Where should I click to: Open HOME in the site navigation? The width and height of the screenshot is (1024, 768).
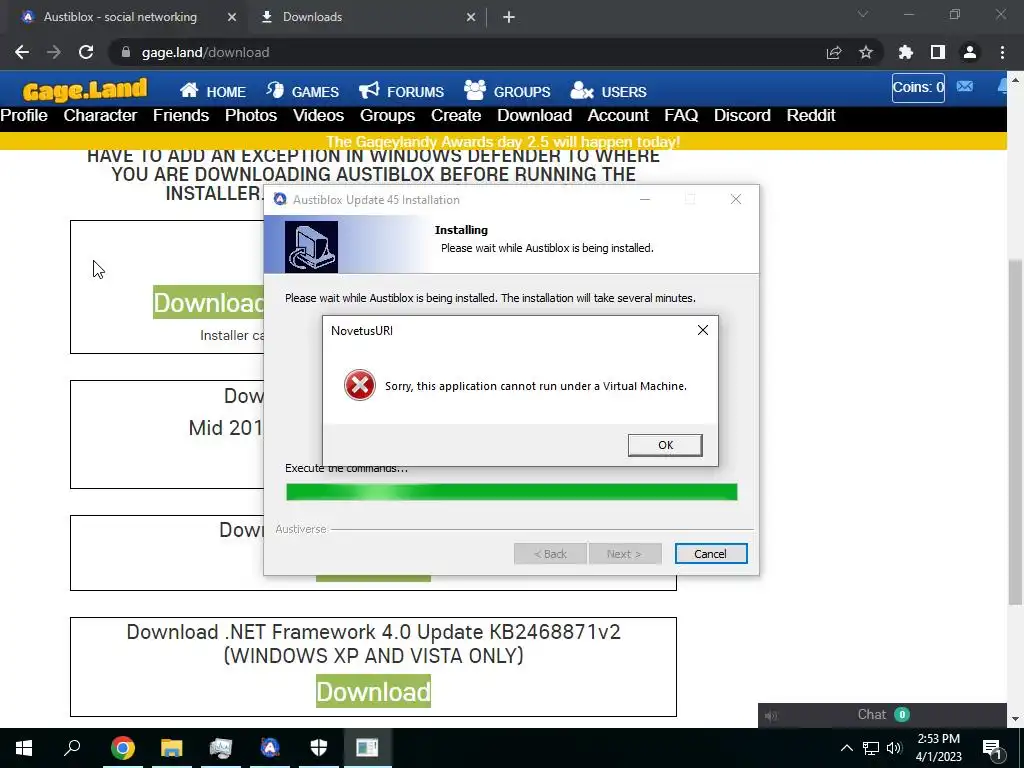[x=213, y=91]
